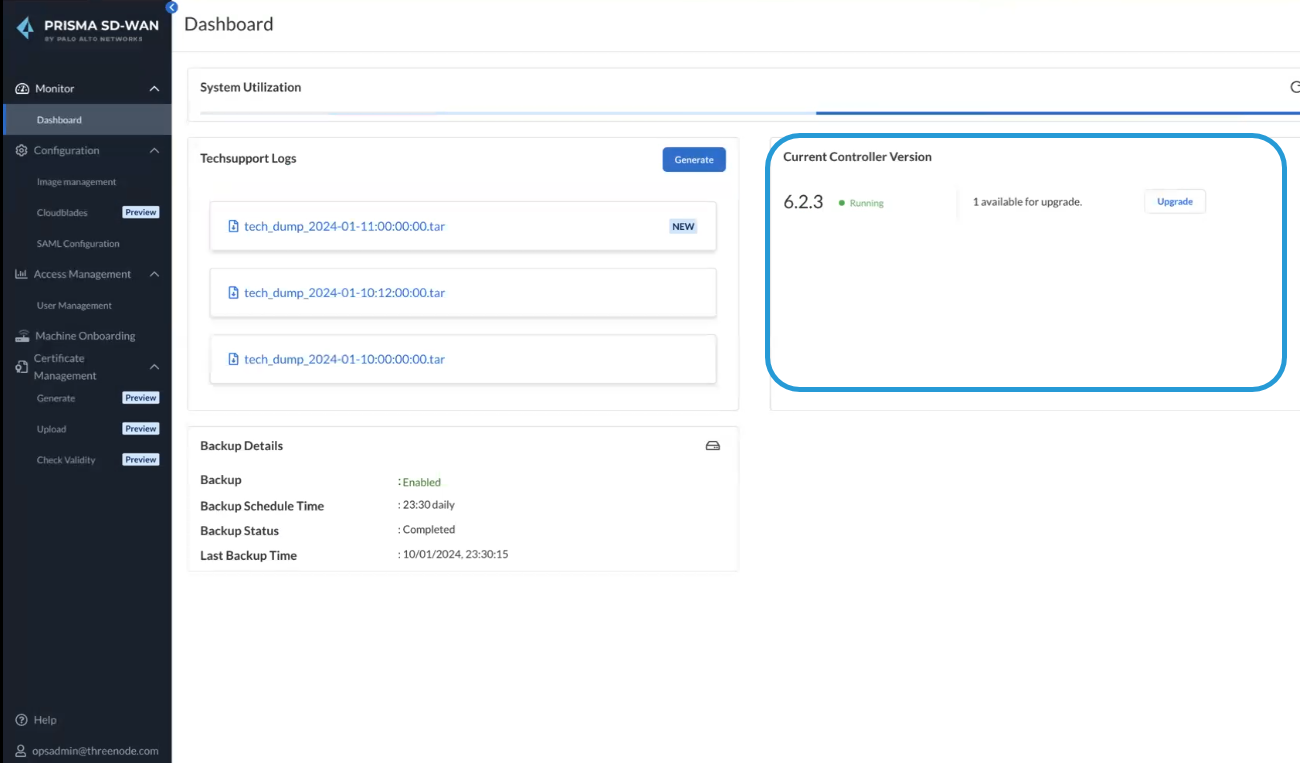
Task: Open the opsadmin@threenode.com user account
Action: point(94,751)
